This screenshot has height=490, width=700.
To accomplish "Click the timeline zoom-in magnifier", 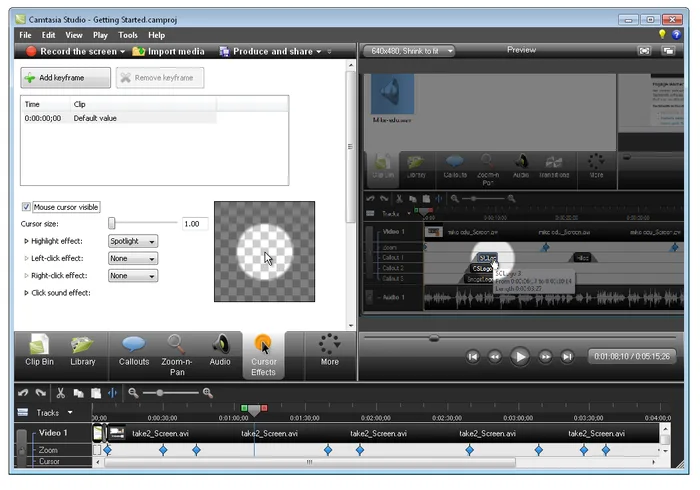I will coord(208,393).
